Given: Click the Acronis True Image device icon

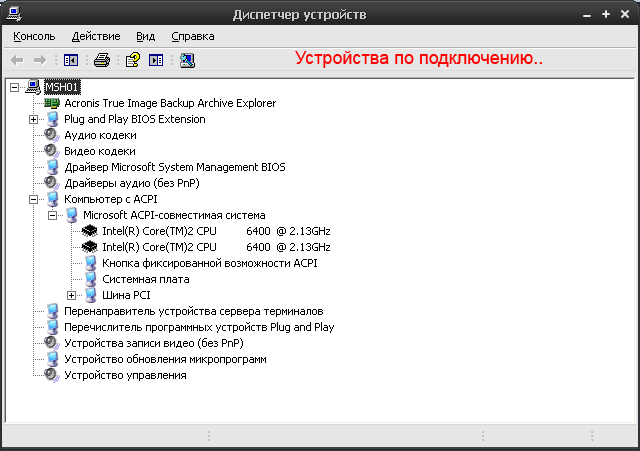Looking at the screenshot, I should pyautogui.click(x=52, y=103).
